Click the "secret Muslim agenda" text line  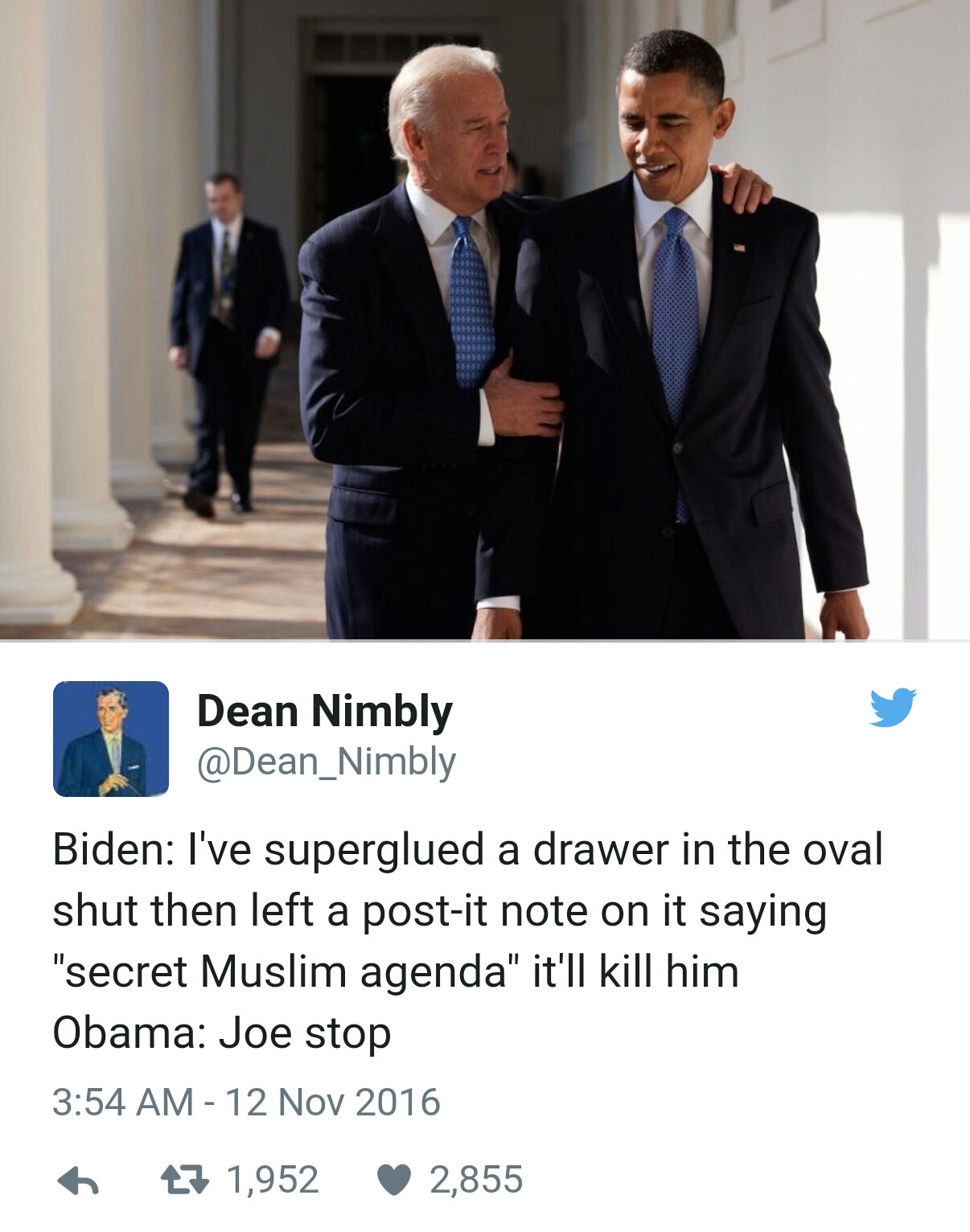395,971
